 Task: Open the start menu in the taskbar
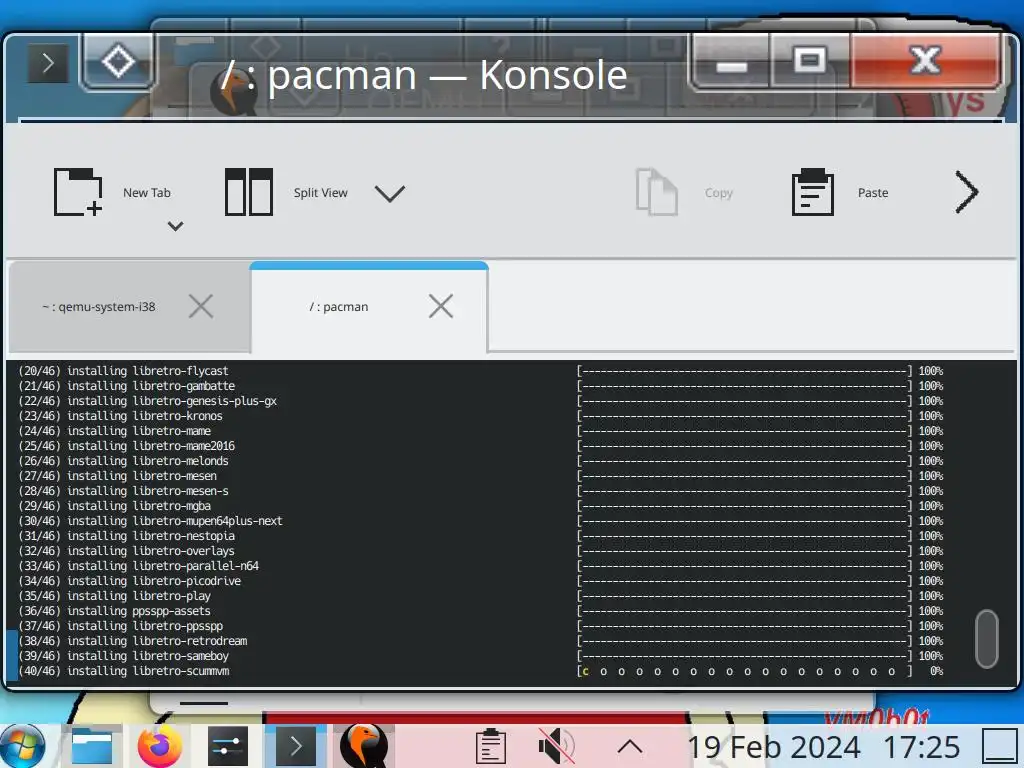tap(23, 746)
